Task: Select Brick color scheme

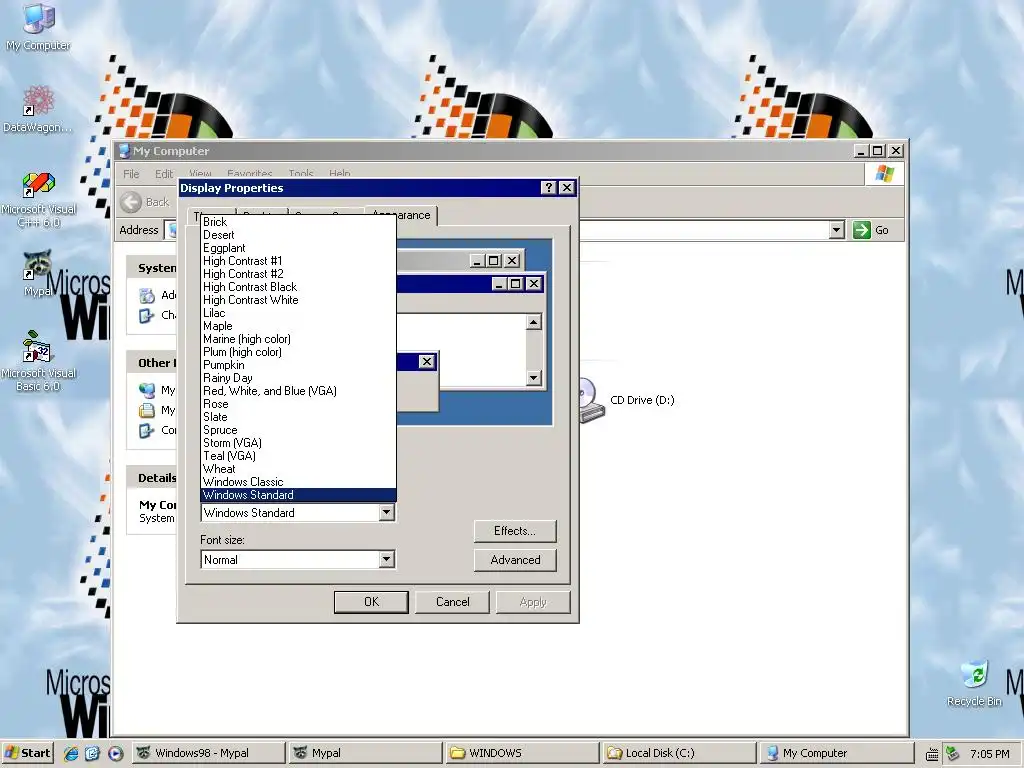Action: [x=298, y=222]
